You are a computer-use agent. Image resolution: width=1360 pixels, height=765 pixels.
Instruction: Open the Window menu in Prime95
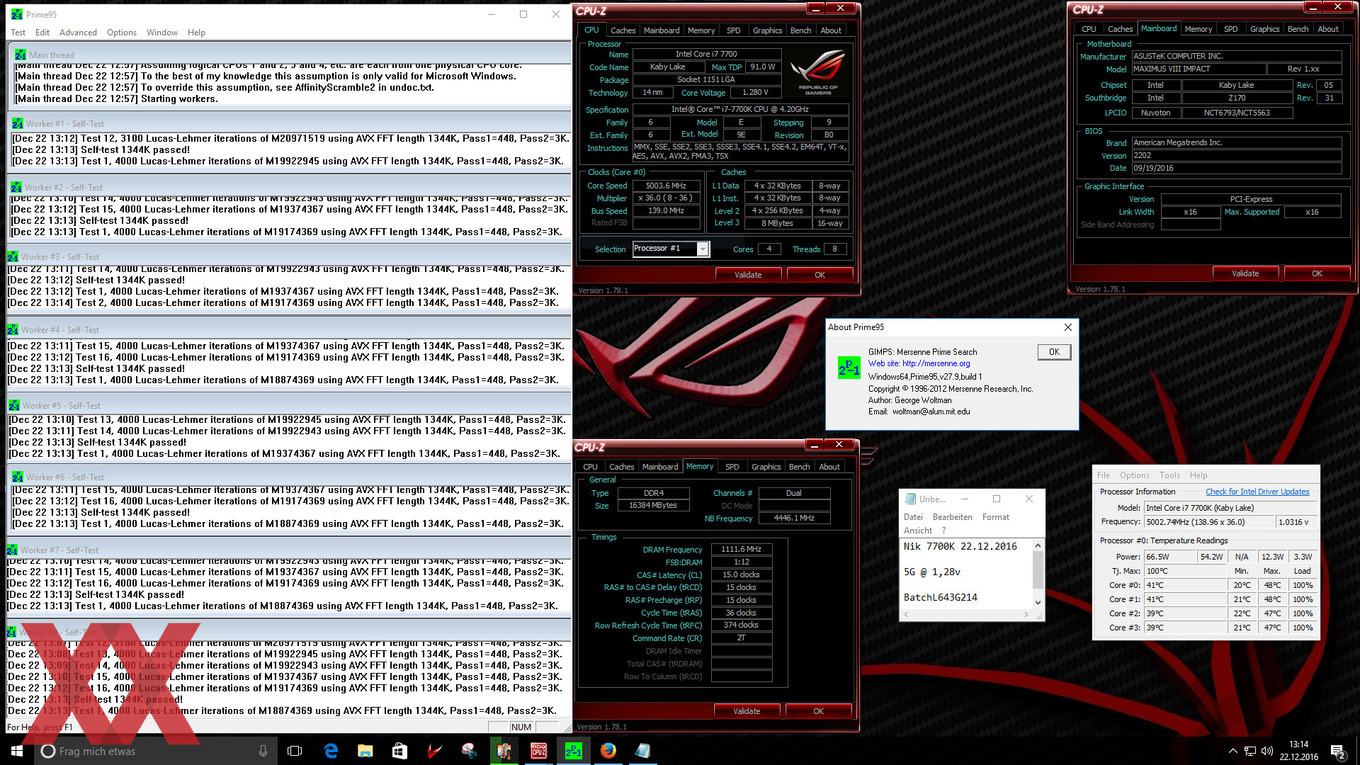[x=162, y=32]
